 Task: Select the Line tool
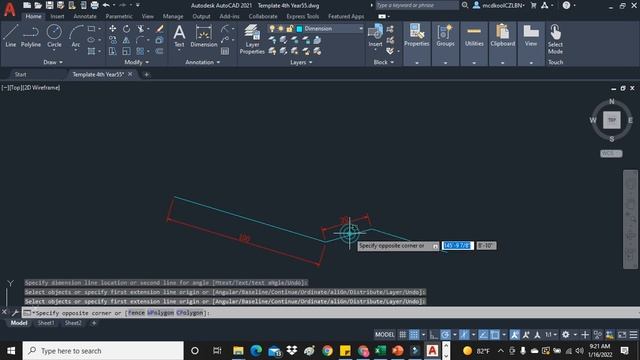pos(11,36)
